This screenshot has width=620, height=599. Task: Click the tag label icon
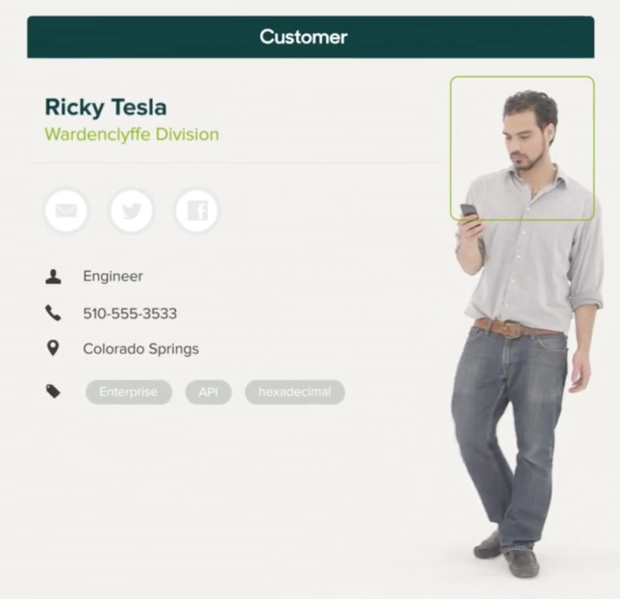click(x=53, y=391)
